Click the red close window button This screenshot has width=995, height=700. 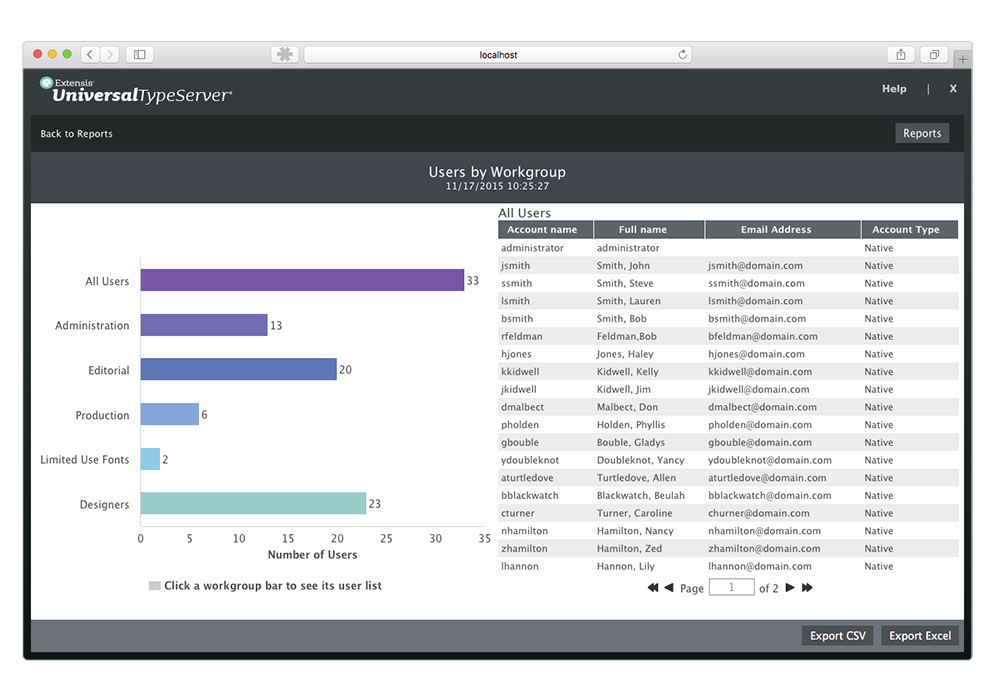[x=37, y=55]
